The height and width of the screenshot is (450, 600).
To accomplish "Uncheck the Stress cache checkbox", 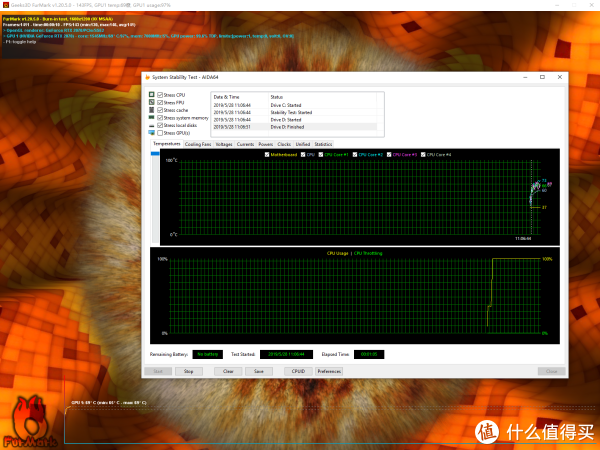I will [x=160, y=110].
